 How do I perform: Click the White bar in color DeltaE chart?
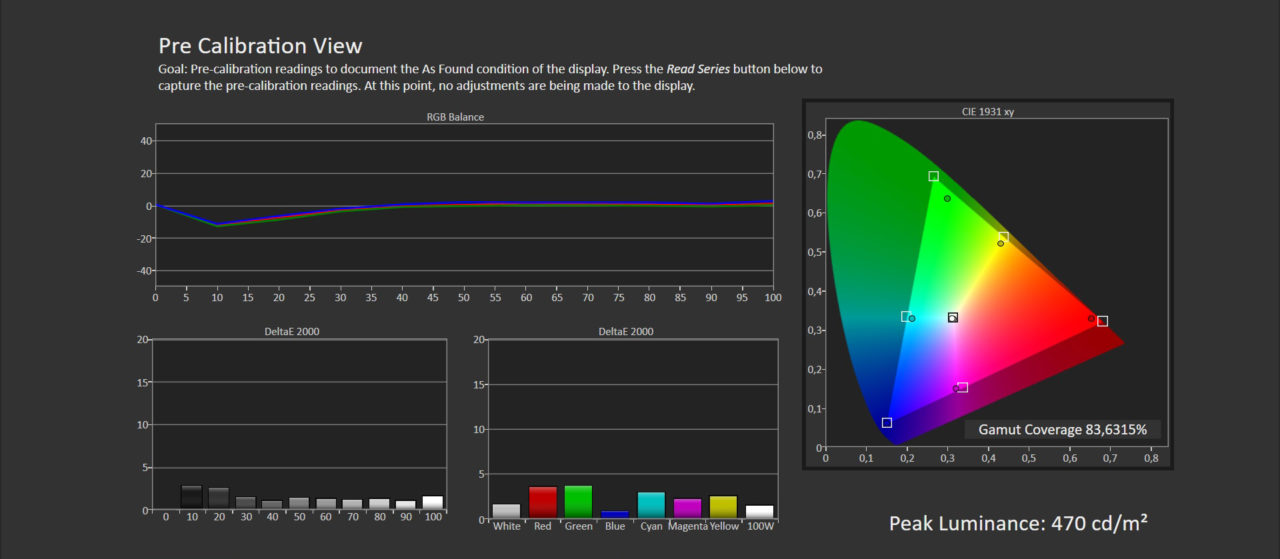[506, 511]
